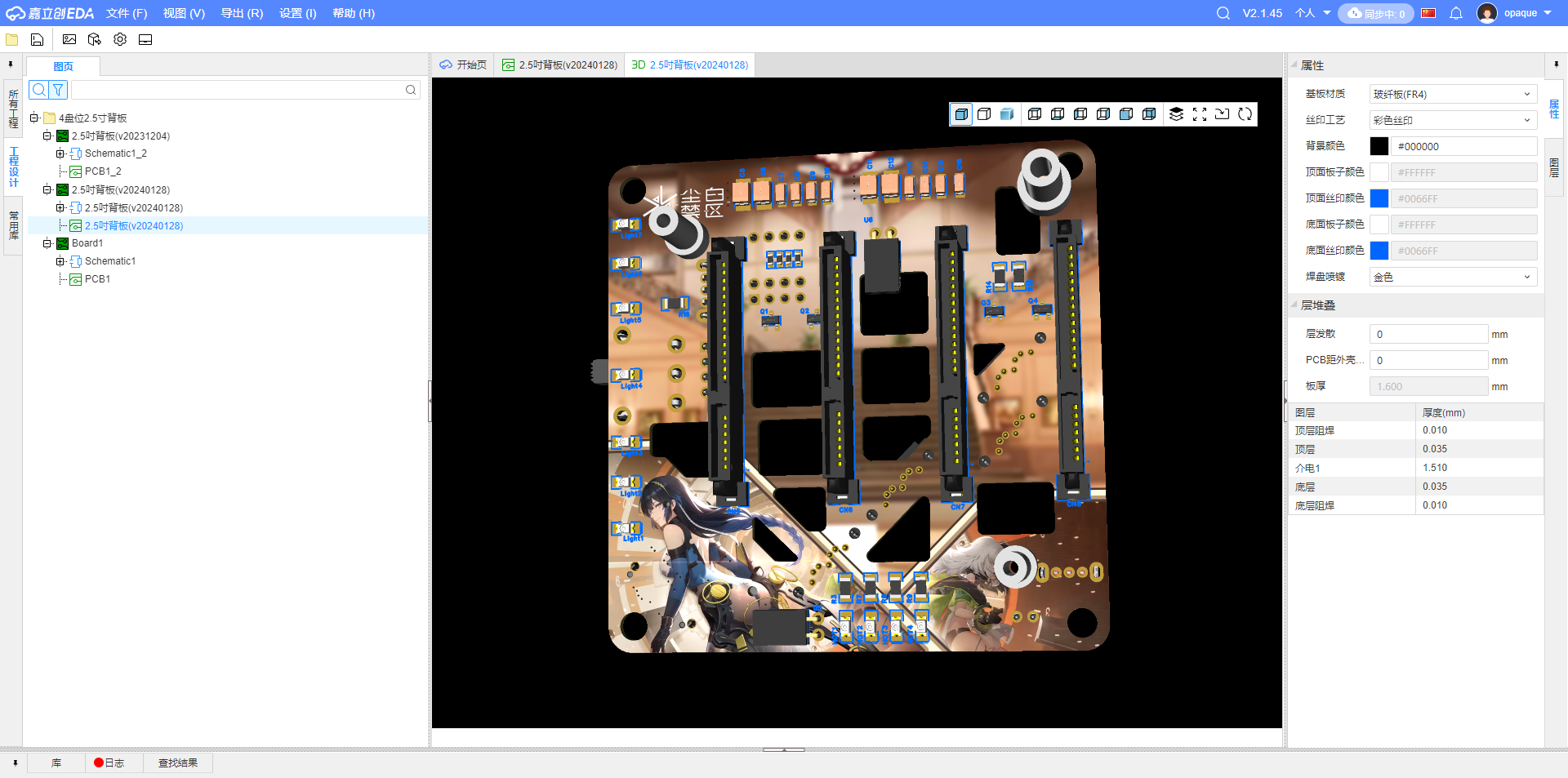Toggle the filter icon in the page search bar
Image resolution: width=1568 pixels, height=778 pixels.
click(57, 90)
